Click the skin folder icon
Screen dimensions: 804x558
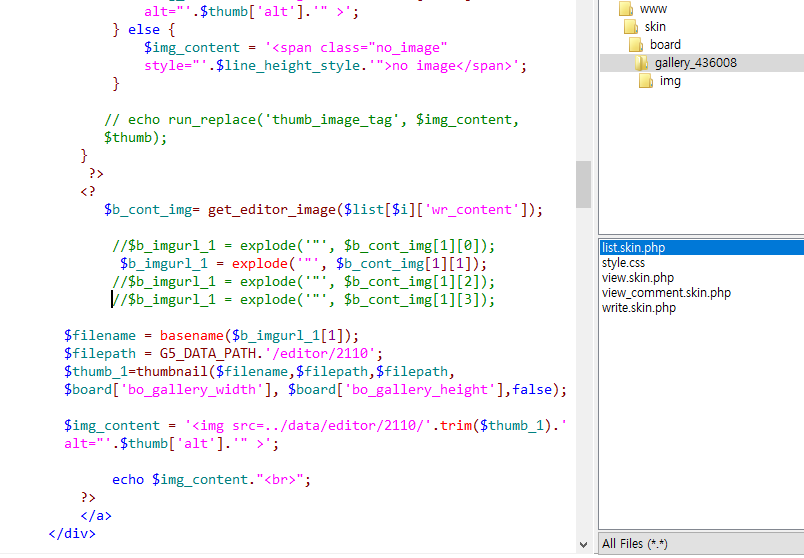pos(631,27)
